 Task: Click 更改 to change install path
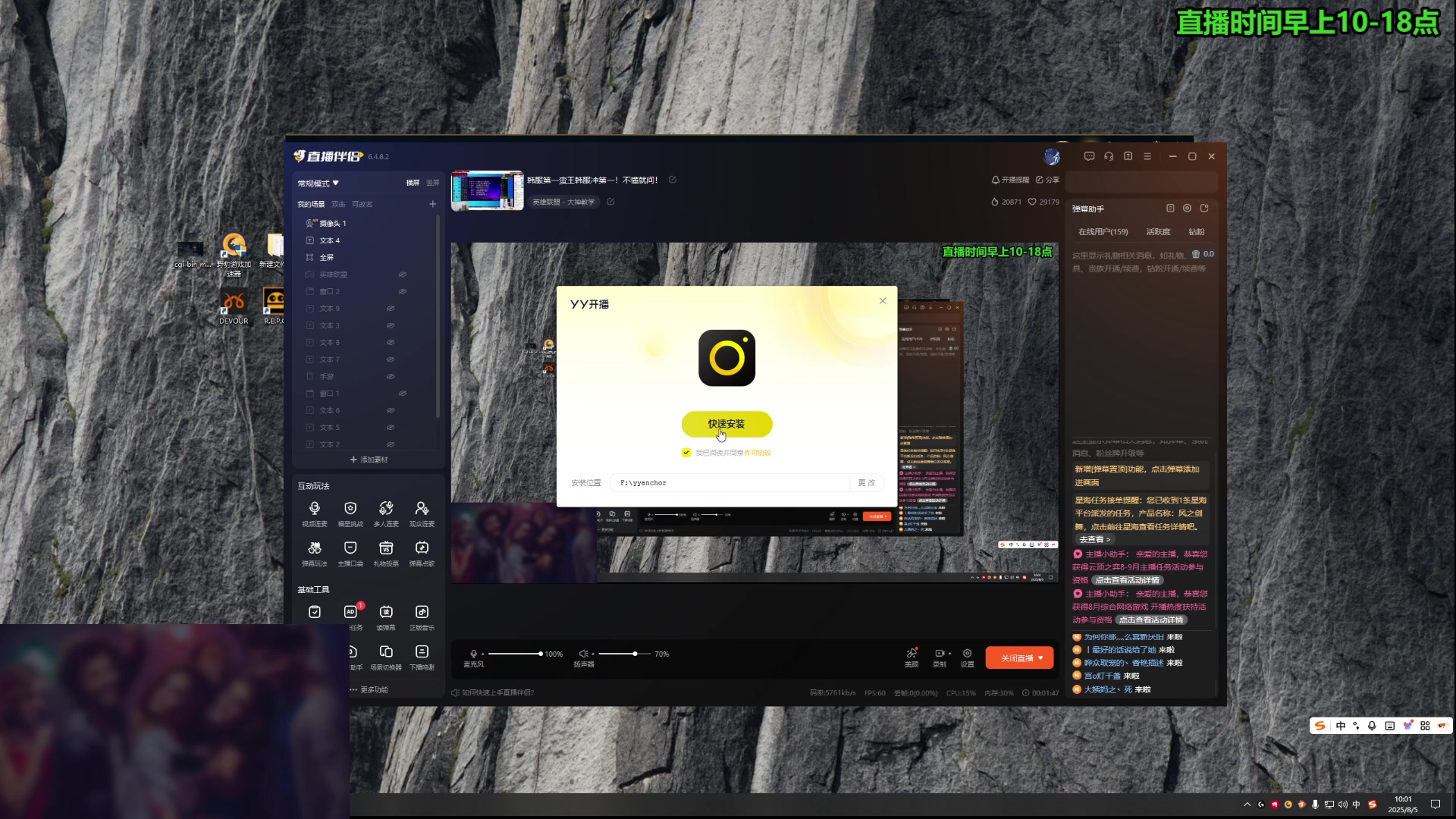867,483
